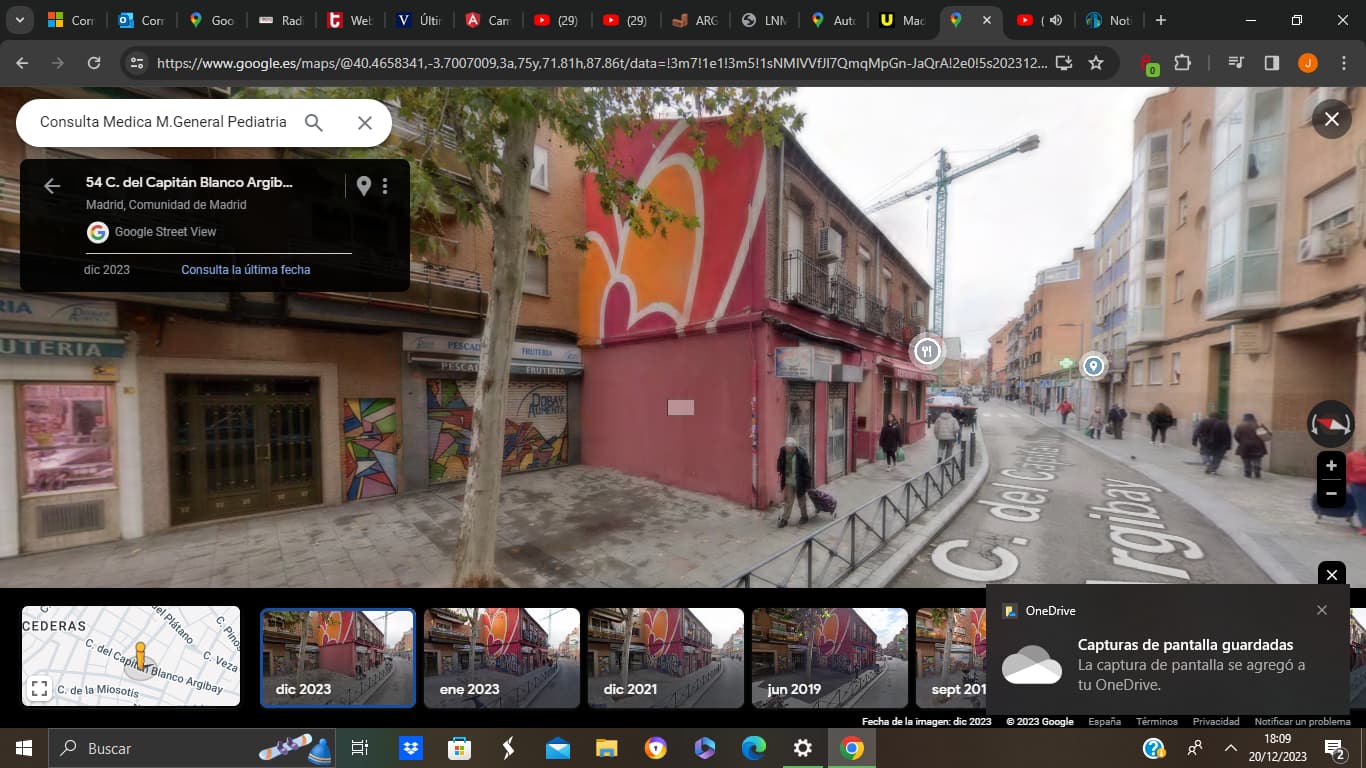Image resolution: width=1366 pixels, height=768 pixels.
Task: Select the ene 2023 historical imagery thumbnail
Action: (x=502, y=657)
